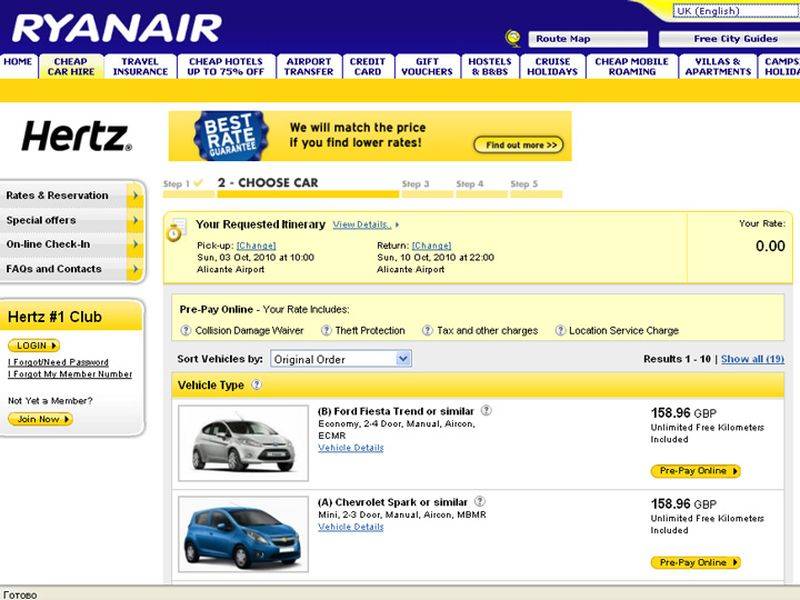Click the Free City Guides button

[730, 39]
